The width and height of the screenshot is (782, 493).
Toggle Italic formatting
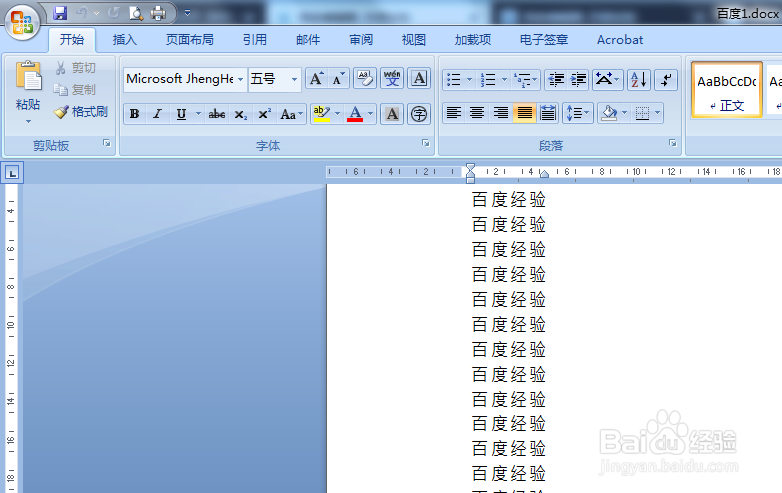pos(157,114)
